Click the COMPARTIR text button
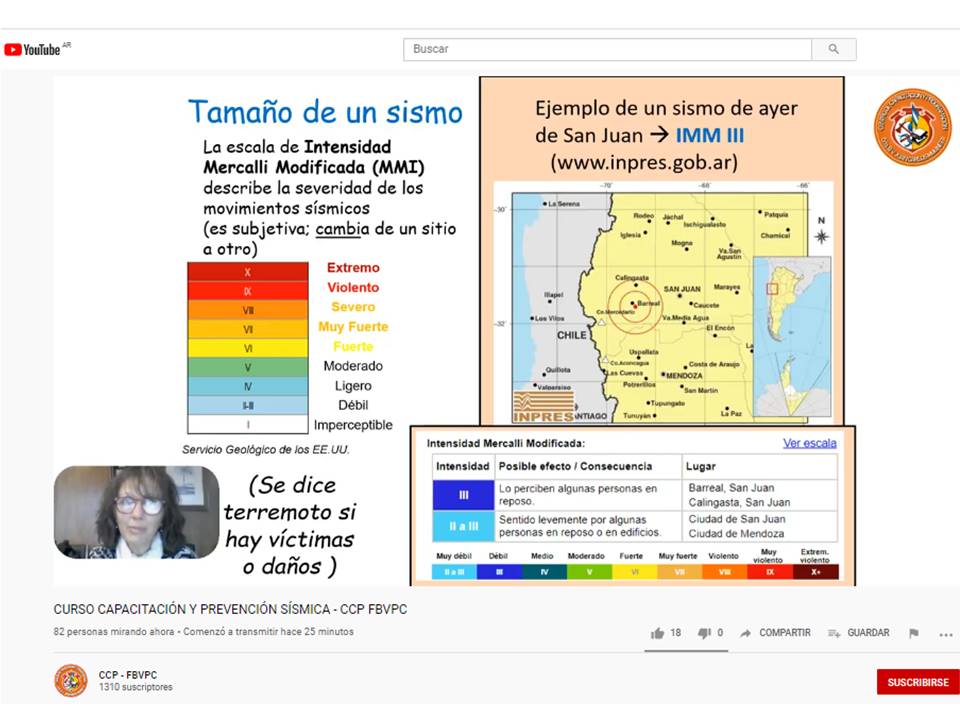 (785, 632)
